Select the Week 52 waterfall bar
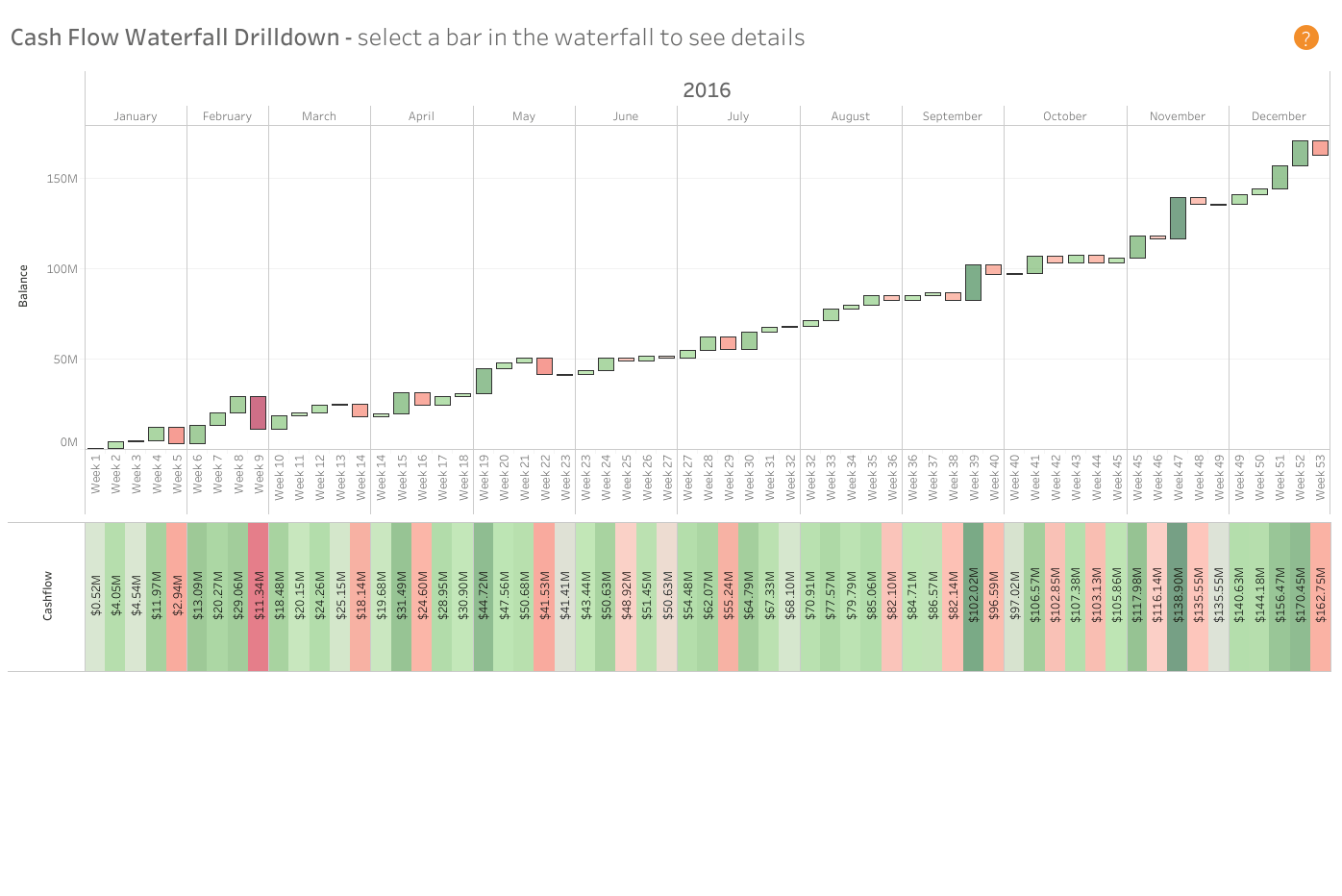This screenshot has width=1342, height=896. tap(1300, 153)
